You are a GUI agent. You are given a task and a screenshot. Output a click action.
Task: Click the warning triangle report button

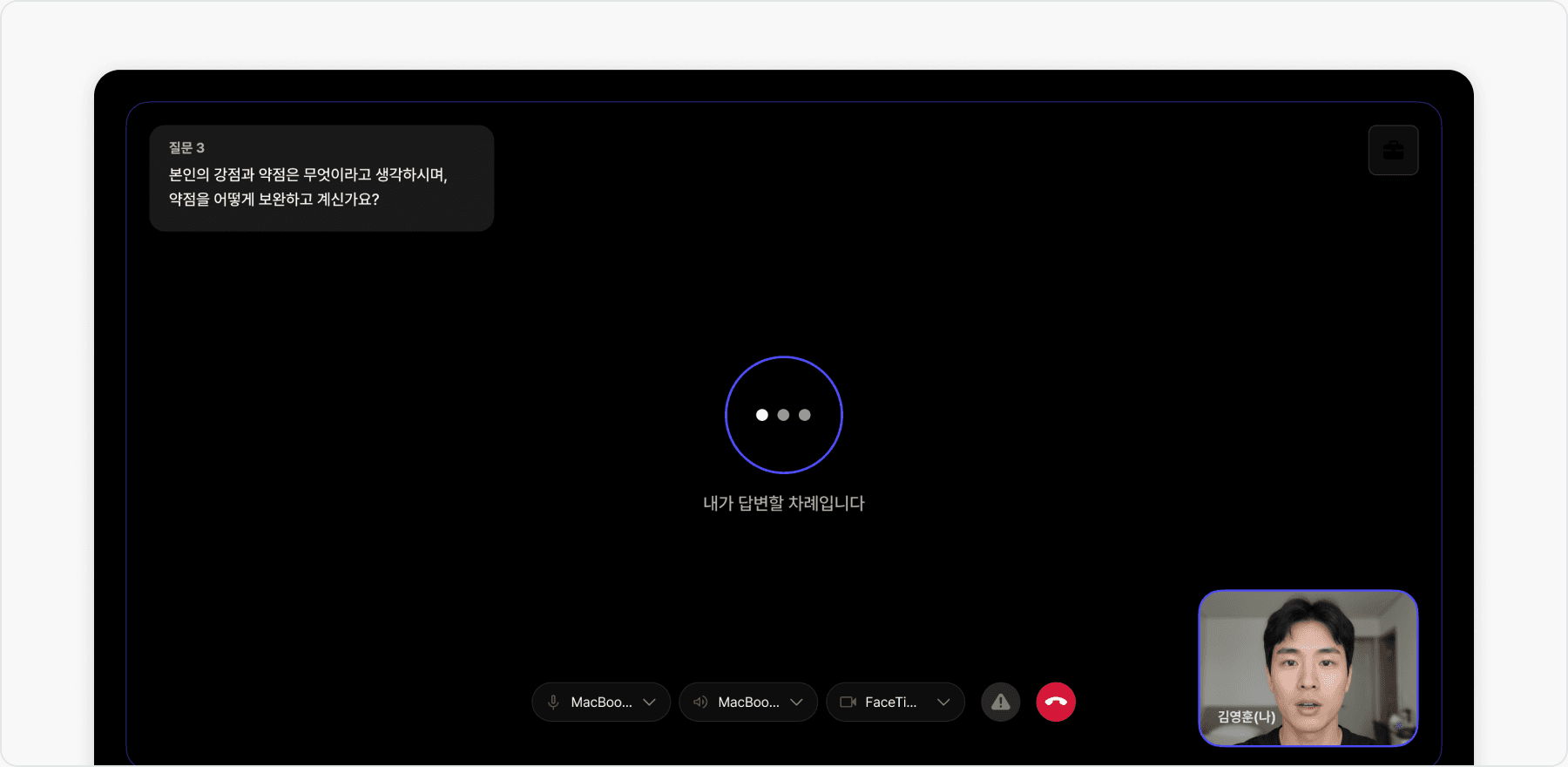[x=1001, y=702]
